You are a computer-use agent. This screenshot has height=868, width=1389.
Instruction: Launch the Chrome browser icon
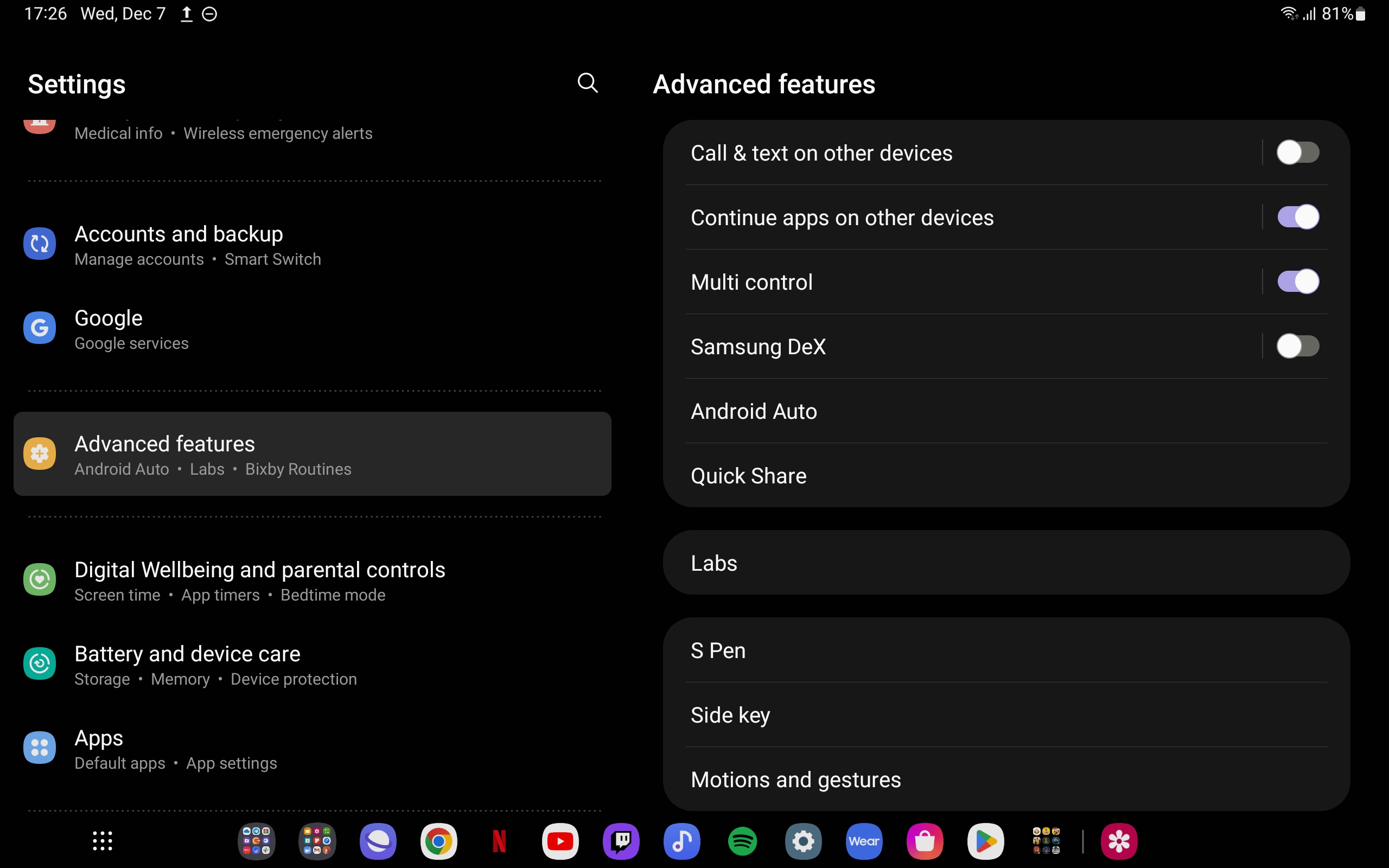click(438, 841)
